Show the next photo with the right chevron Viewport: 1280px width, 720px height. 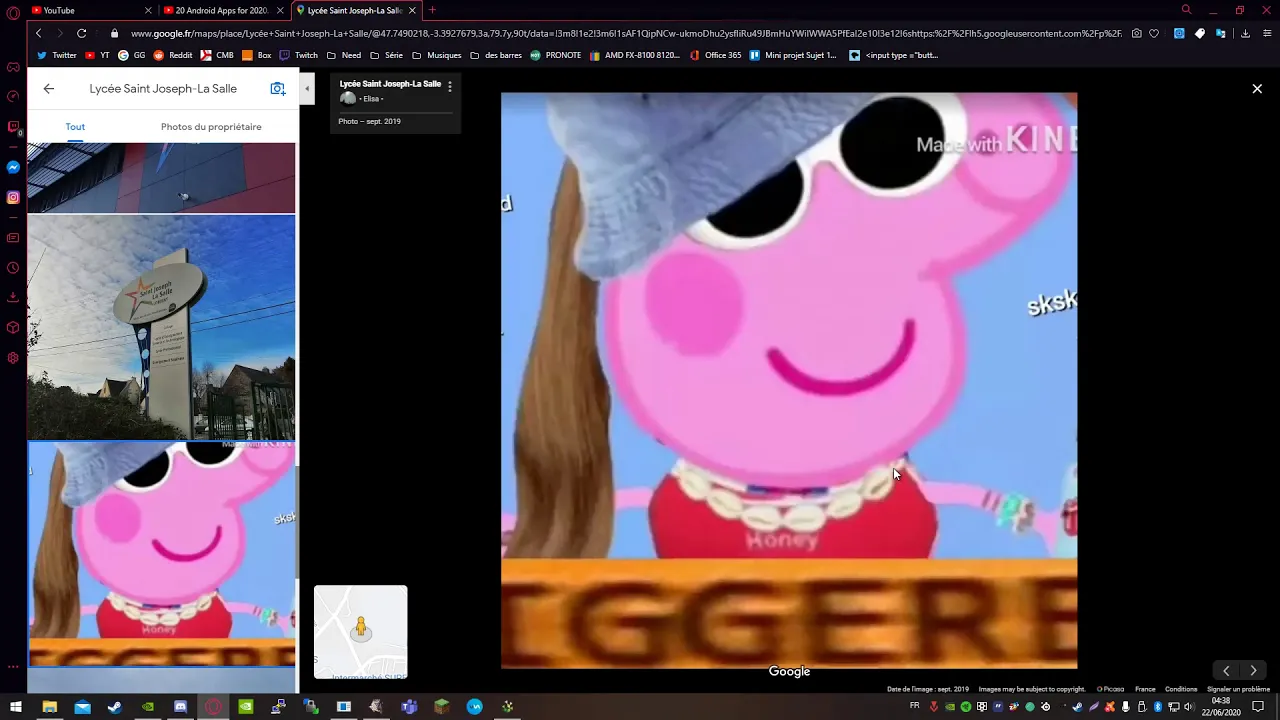tap(1253, 671)
